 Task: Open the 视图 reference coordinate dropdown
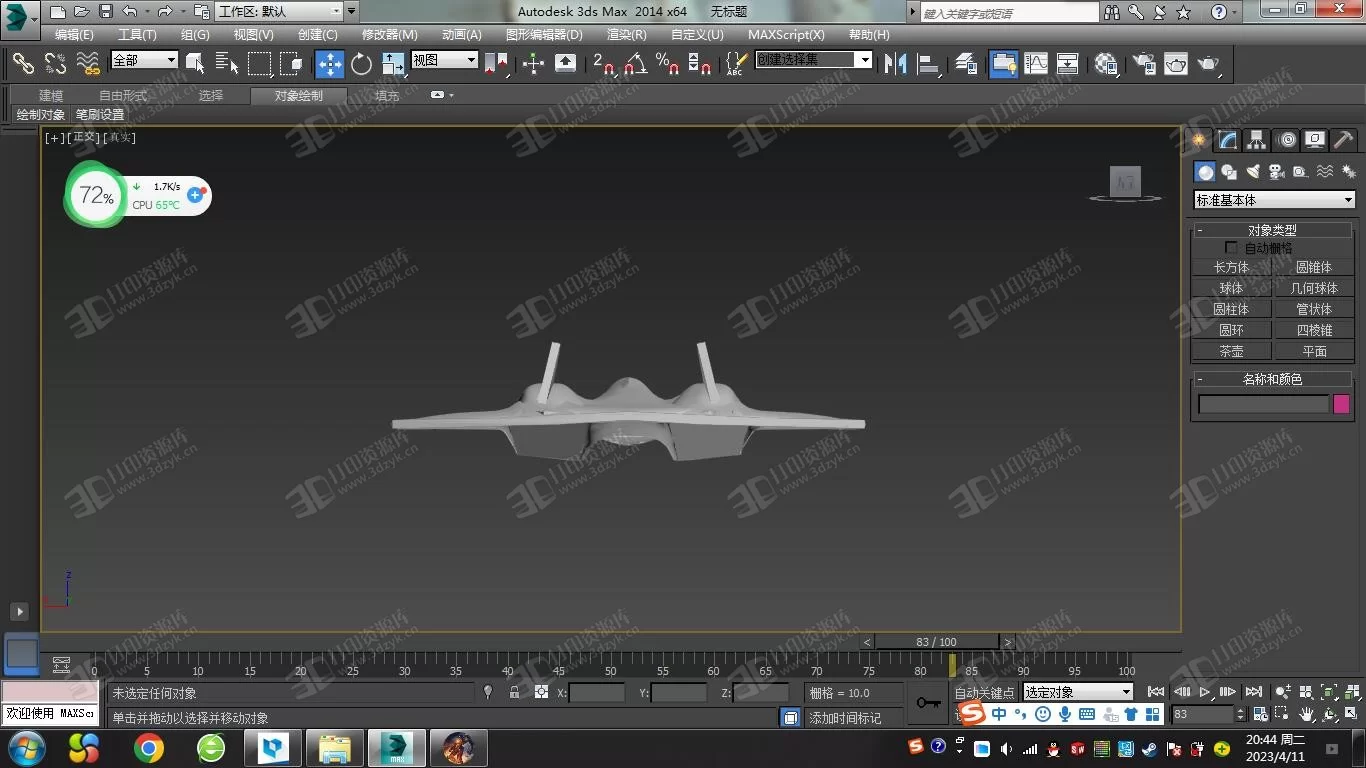click(444, 60)
